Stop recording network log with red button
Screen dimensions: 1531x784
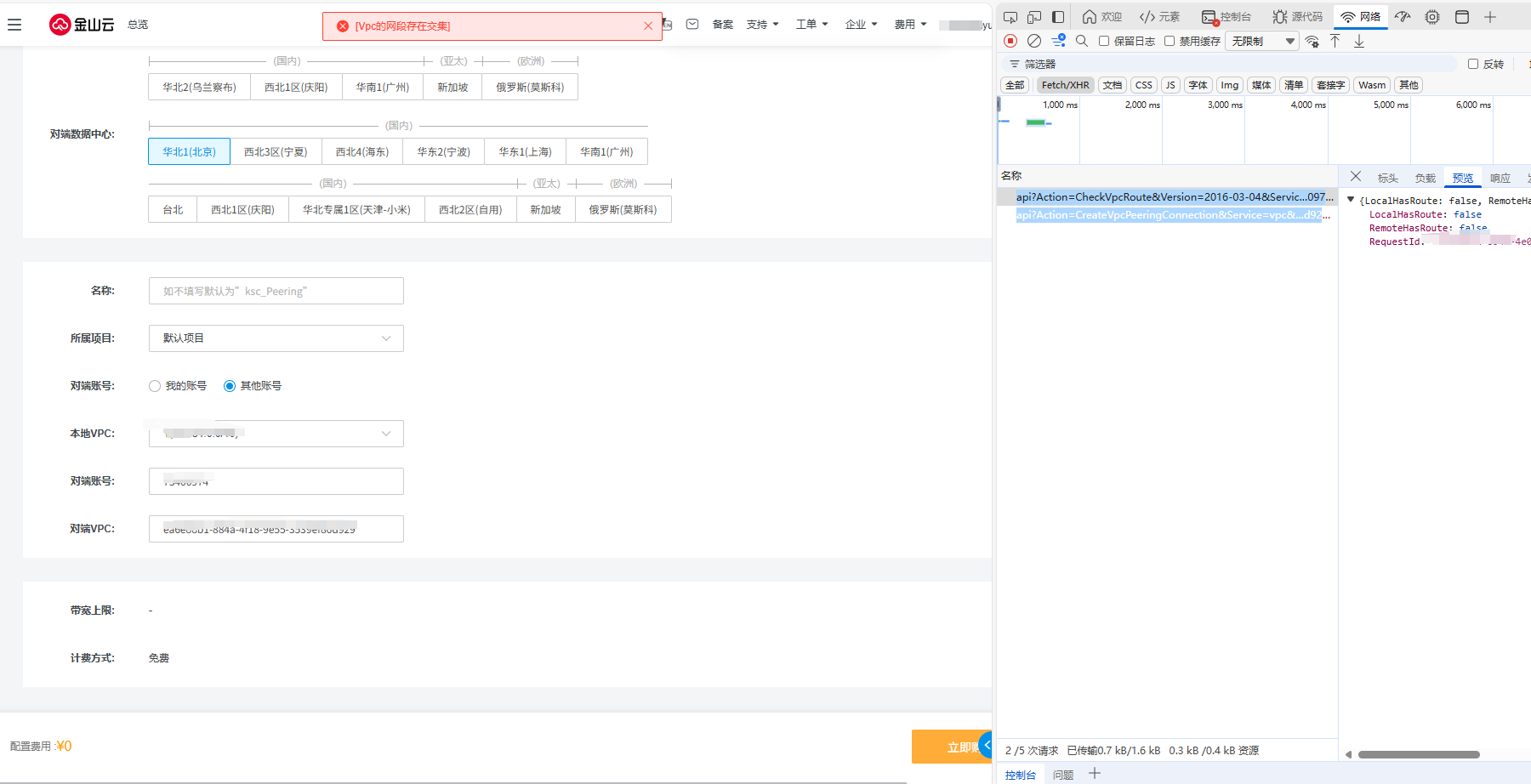pyautogui.click(x=1010, y=41)
